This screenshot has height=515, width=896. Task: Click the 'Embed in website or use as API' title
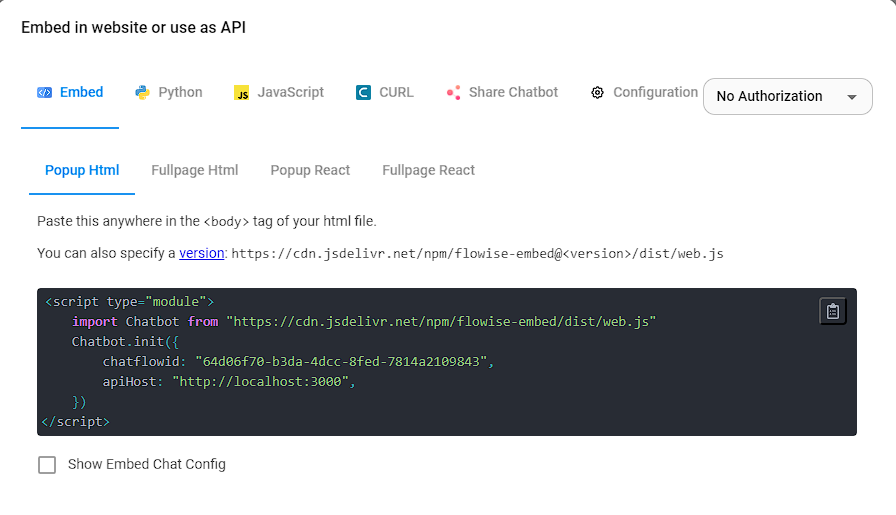coord(134,27)
